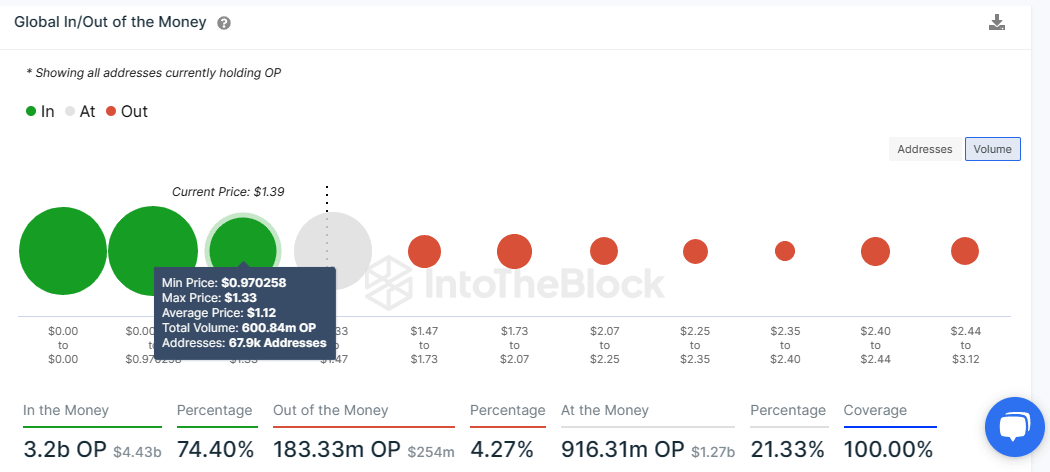Click the Out of the Money label
1050x472 pixels.
tap(330, 410)
